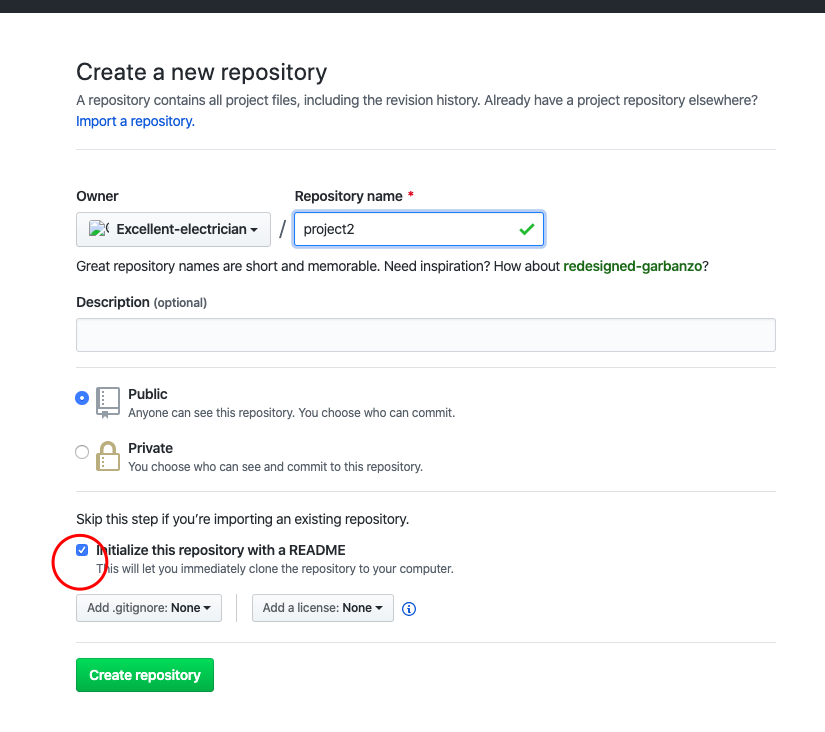Expand the Add a license dropdown
The width and height of the screenshot is (825, 732).
[323, 608]
